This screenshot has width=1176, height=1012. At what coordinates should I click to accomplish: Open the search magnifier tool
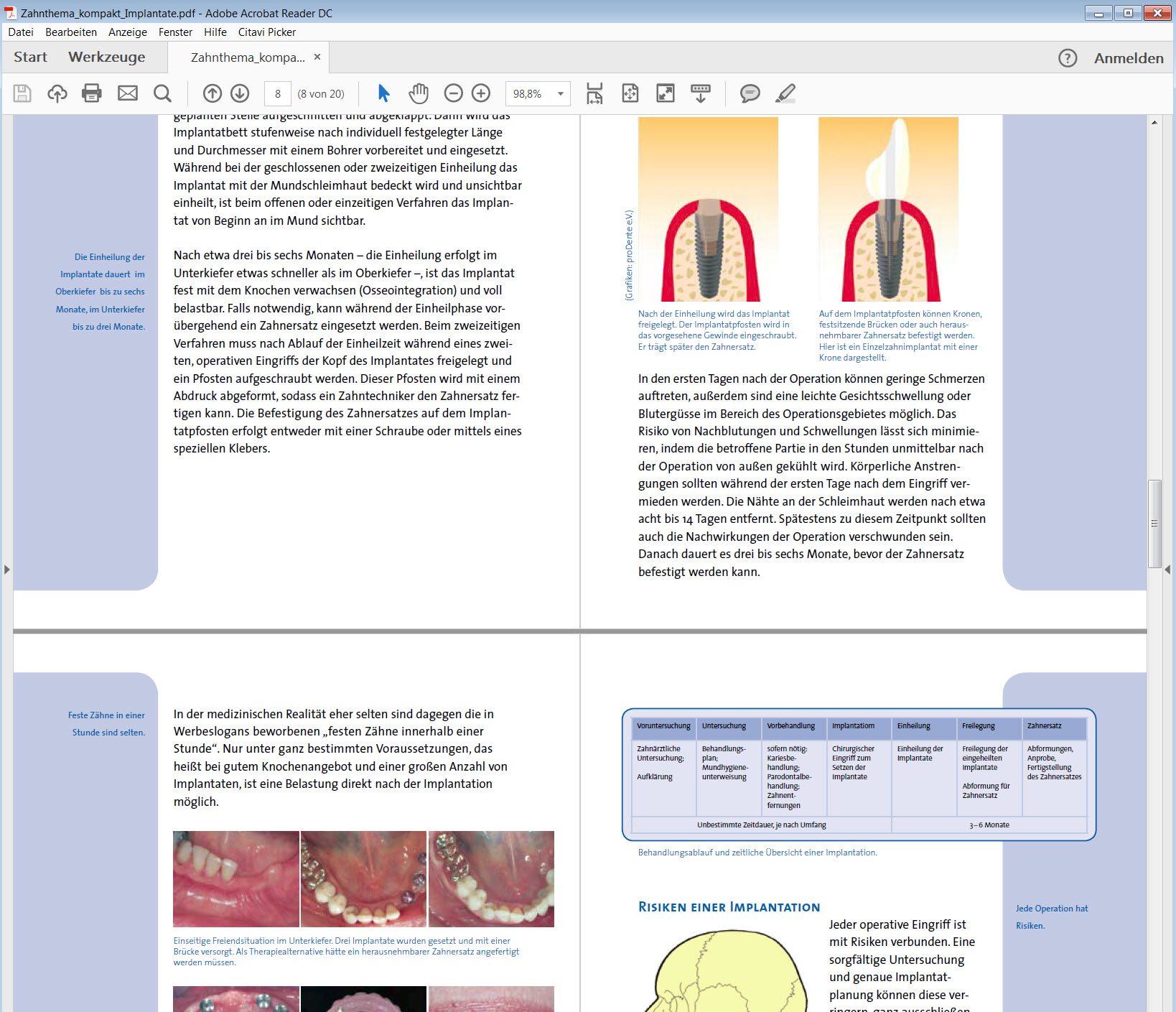[x=163, y=93]
